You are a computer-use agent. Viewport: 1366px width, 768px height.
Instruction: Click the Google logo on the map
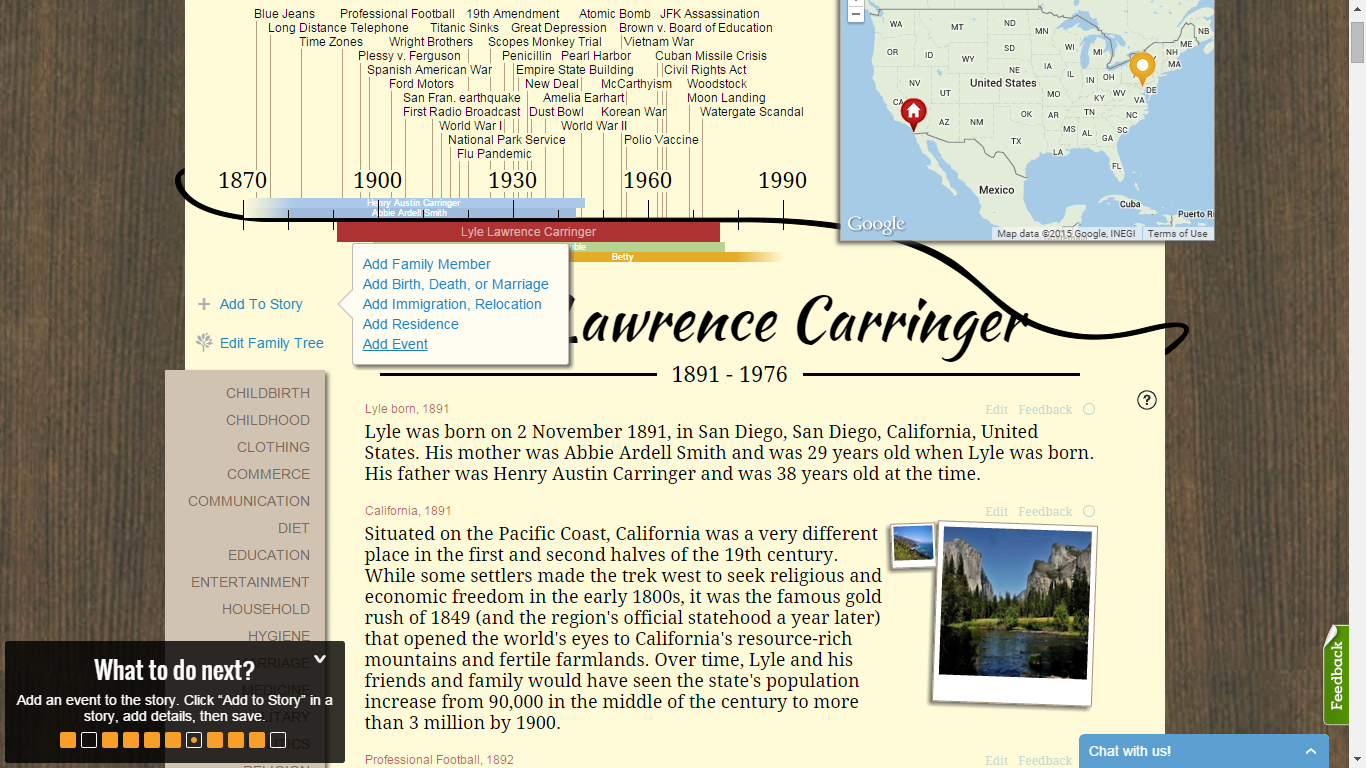tap(876, 224)
